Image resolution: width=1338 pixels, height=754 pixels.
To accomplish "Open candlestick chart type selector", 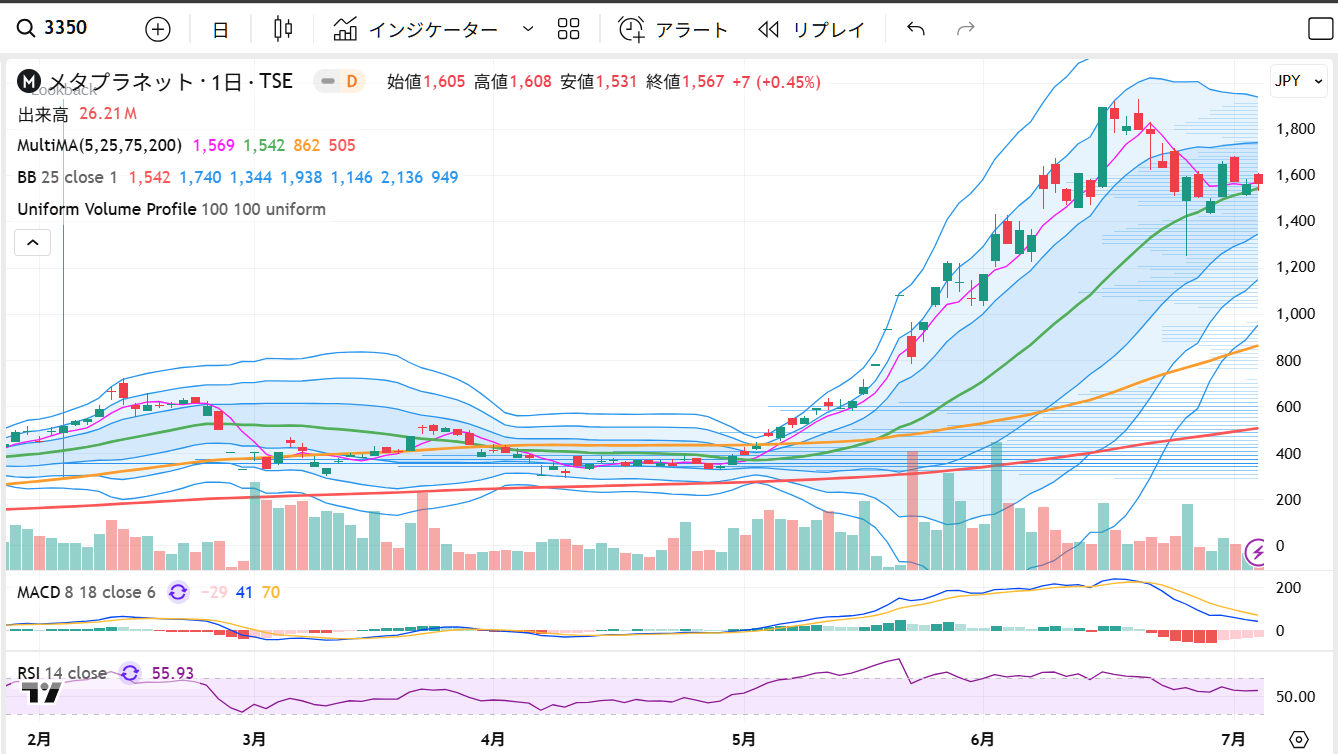I will click(x=284, y=29).
